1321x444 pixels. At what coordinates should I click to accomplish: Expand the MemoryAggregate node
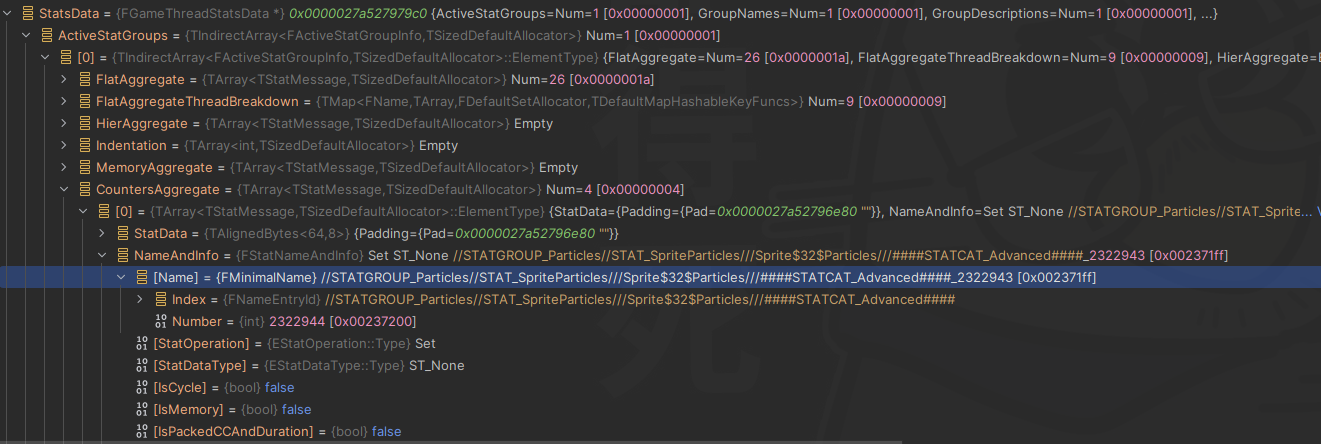(x=65, y=168)
